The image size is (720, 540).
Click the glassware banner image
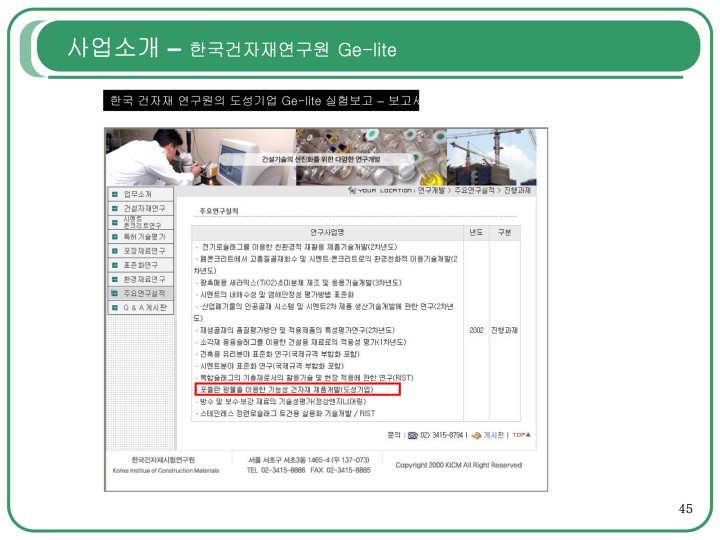click(x=371, y=157)
